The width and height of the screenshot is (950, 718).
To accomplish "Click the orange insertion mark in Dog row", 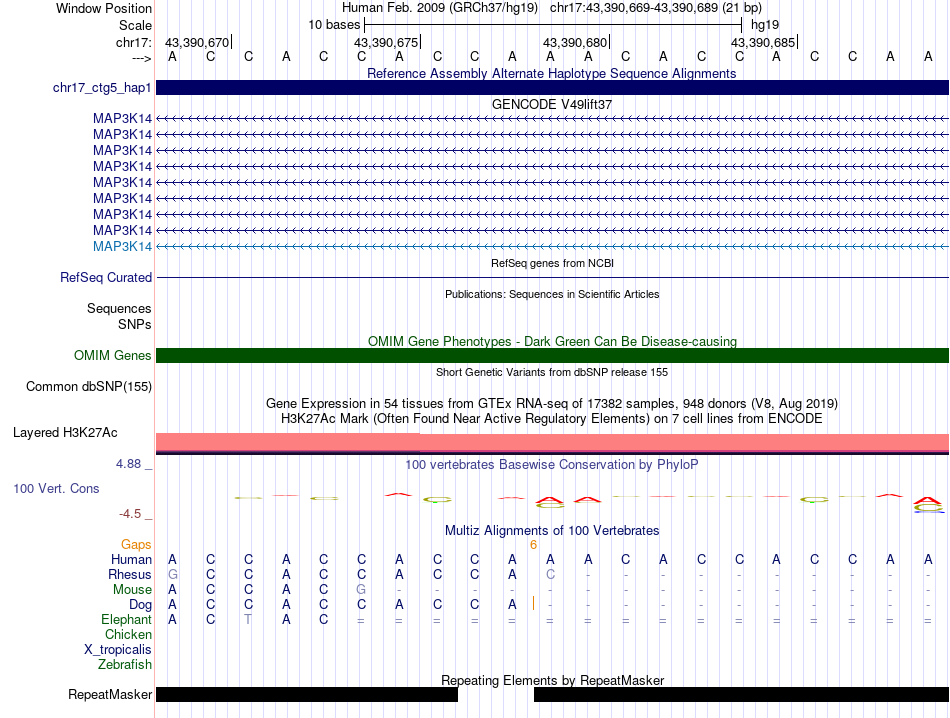I will click(533, 603).
